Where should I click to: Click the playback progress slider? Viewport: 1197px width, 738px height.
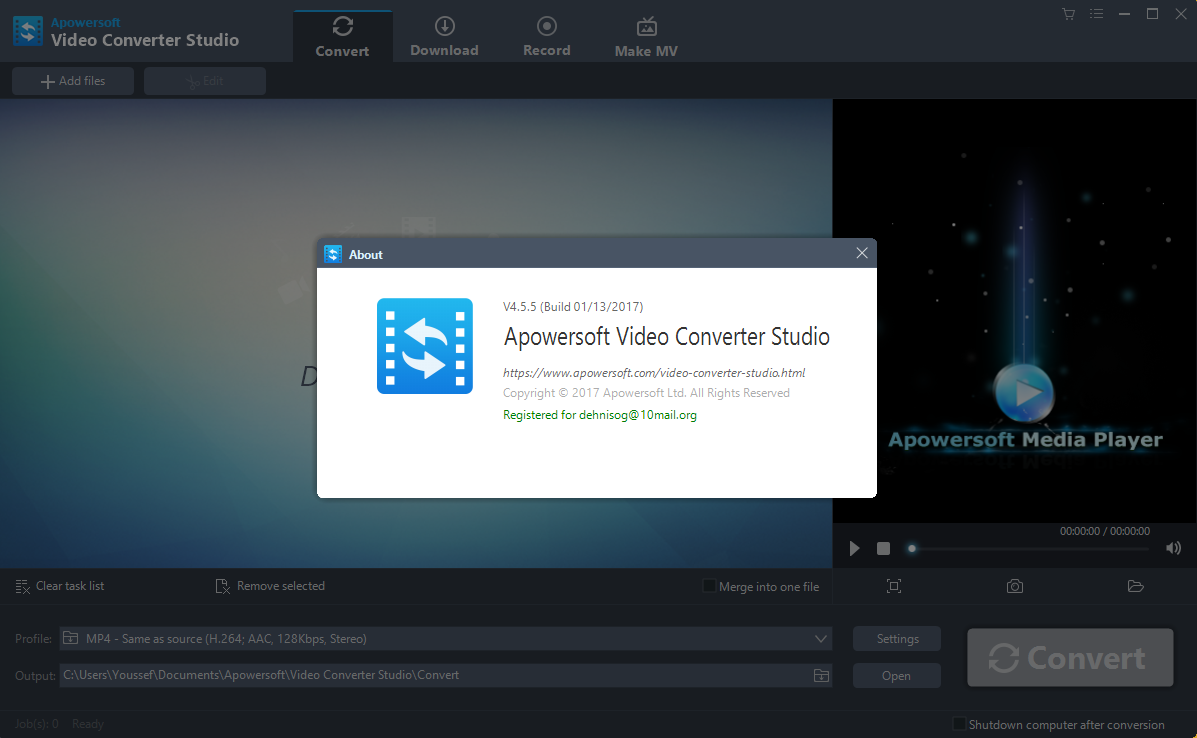[1030, 548]
